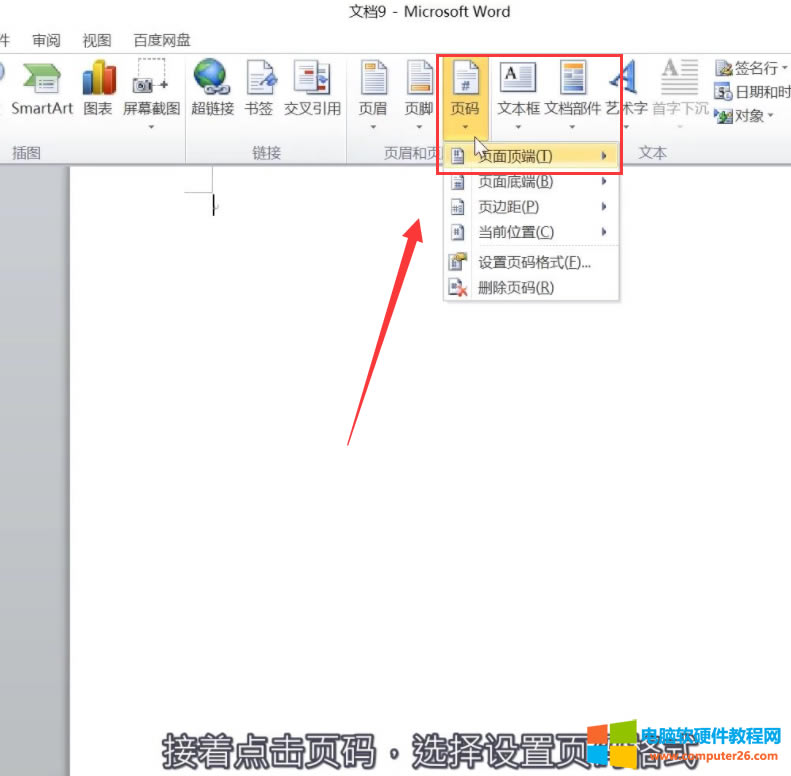Click the 设置页码格式 menu icon
This screenshot has width=791, height=776.
point(458,262)
